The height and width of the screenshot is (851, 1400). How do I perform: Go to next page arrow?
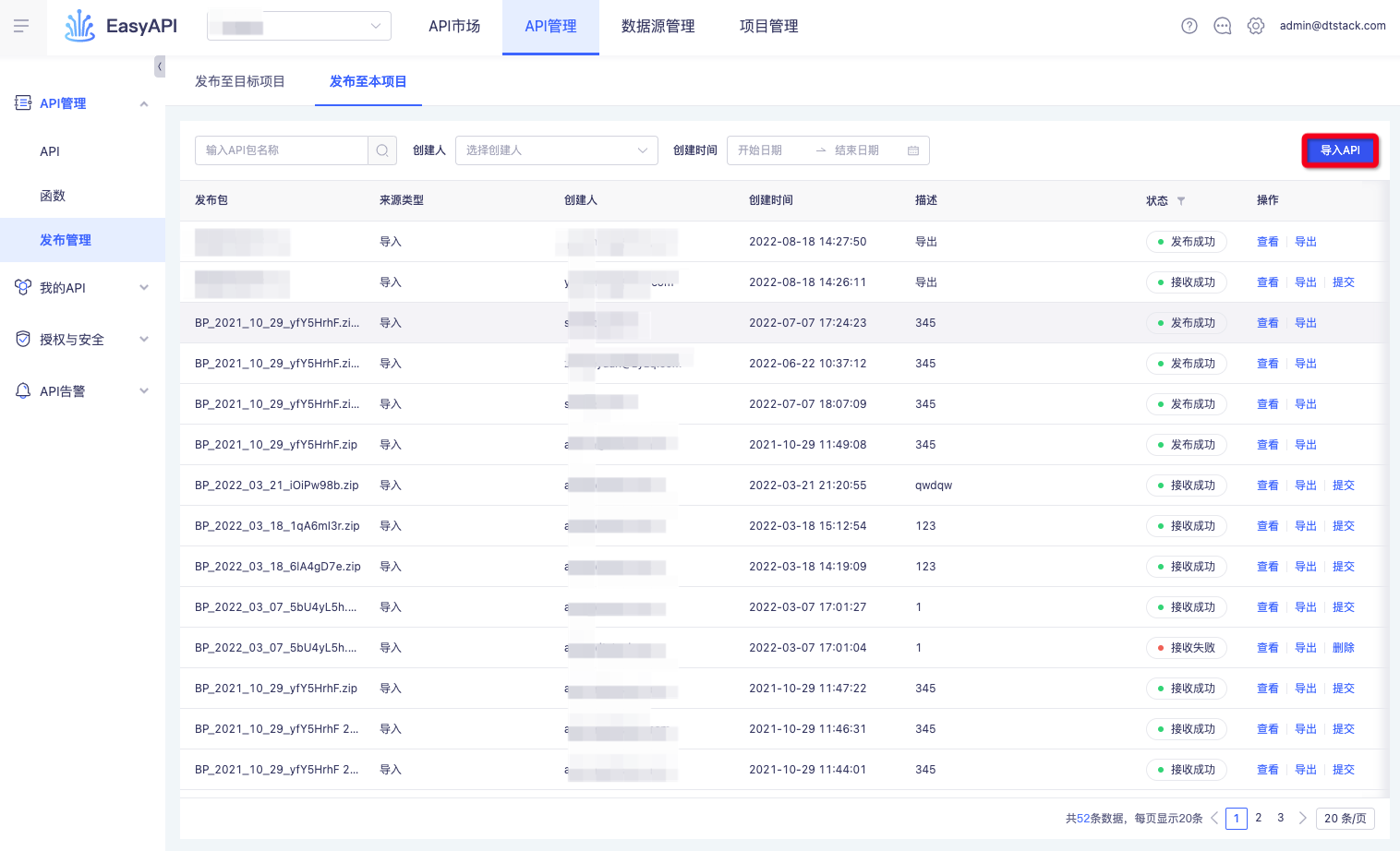coord(1303,818)
